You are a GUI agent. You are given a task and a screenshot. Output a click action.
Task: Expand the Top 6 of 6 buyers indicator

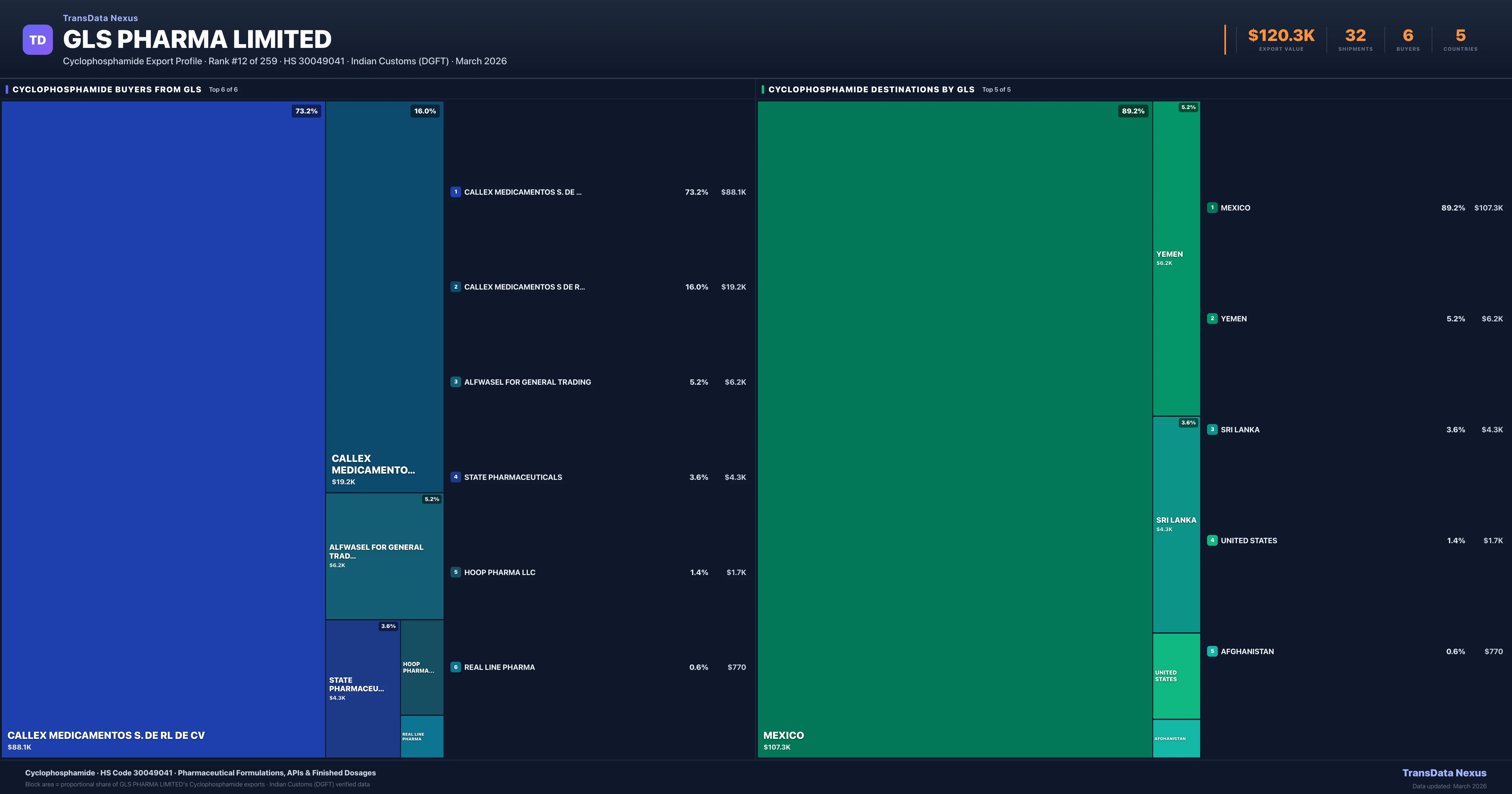[x=222, y=89]
